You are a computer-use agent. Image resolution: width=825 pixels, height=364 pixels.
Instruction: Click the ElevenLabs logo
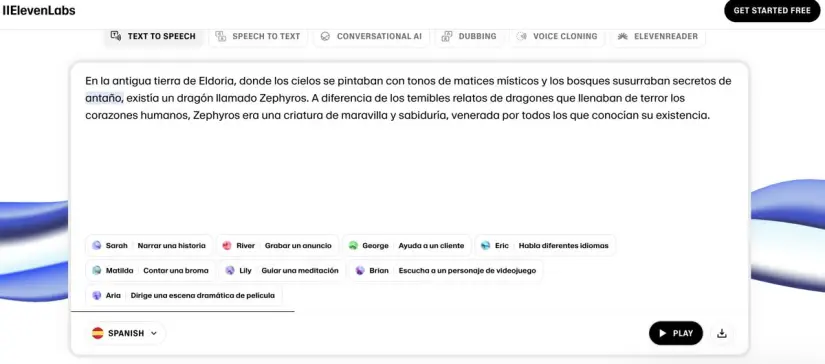click(x=39, y=11)
